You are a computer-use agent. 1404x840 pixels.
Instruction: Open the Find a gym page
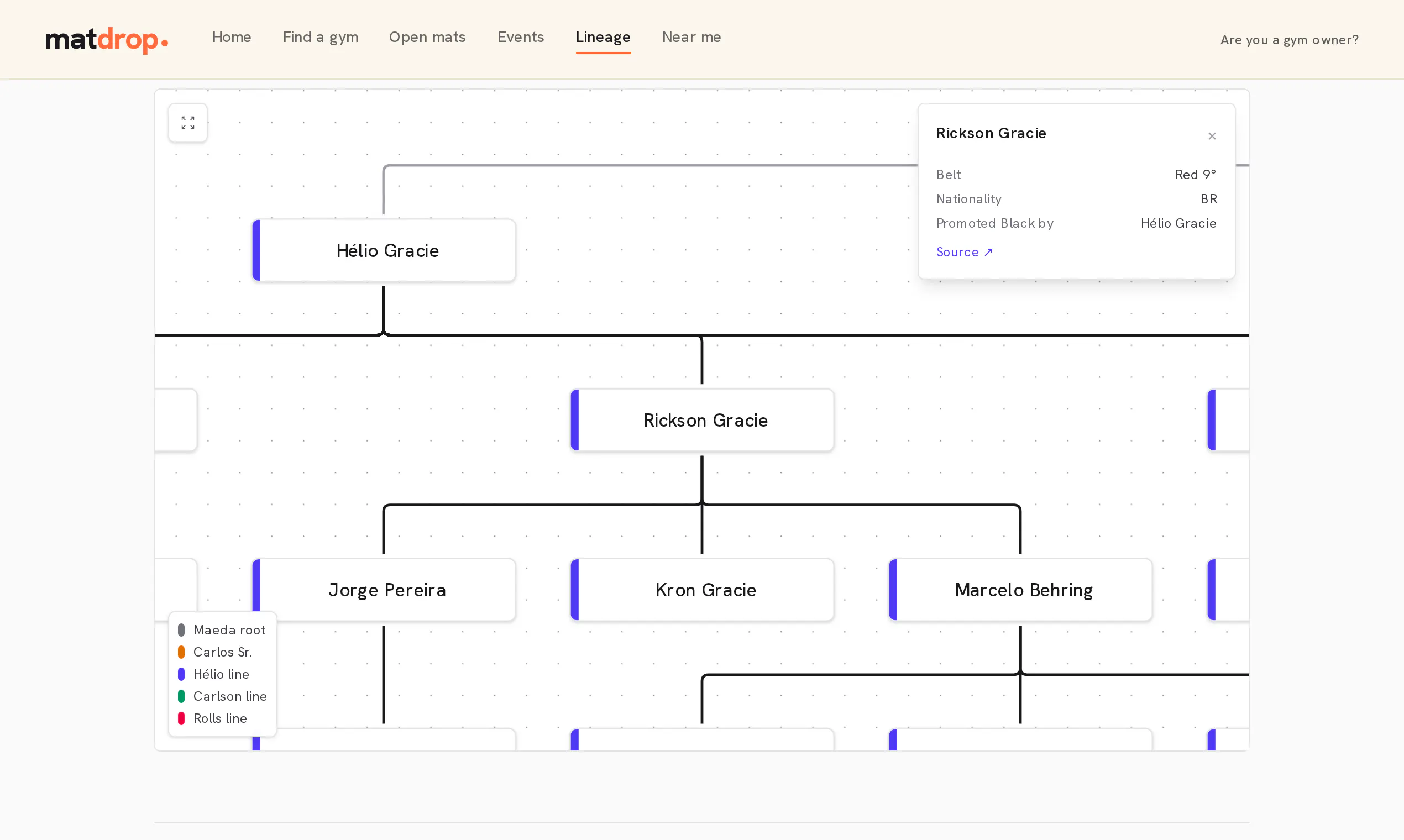[321, 38]
